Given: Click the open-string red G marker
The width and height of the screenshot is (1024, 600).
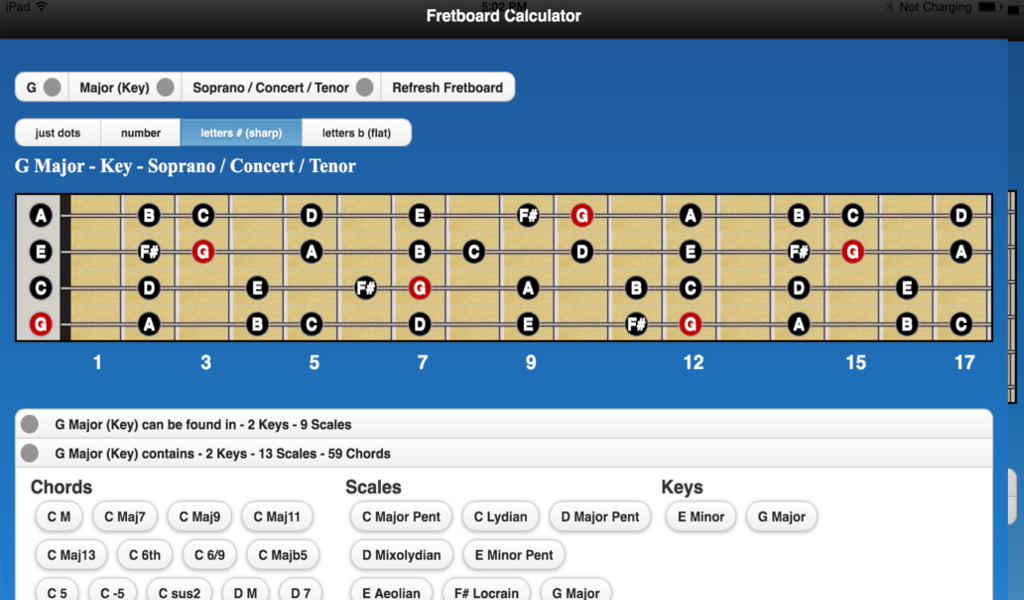Looking at the screenshot, I should click(39, 324).
